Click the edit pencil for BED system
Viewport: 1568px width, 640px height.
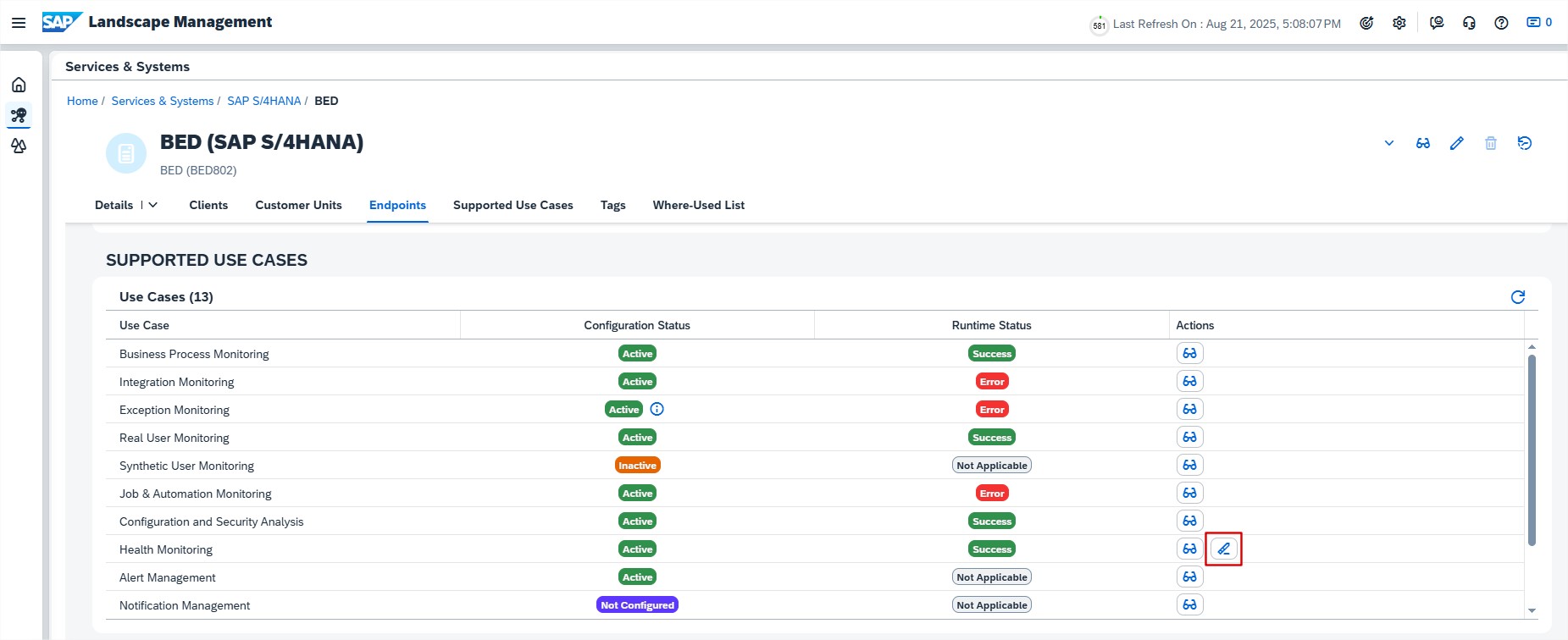click(x=1456, y=143)
